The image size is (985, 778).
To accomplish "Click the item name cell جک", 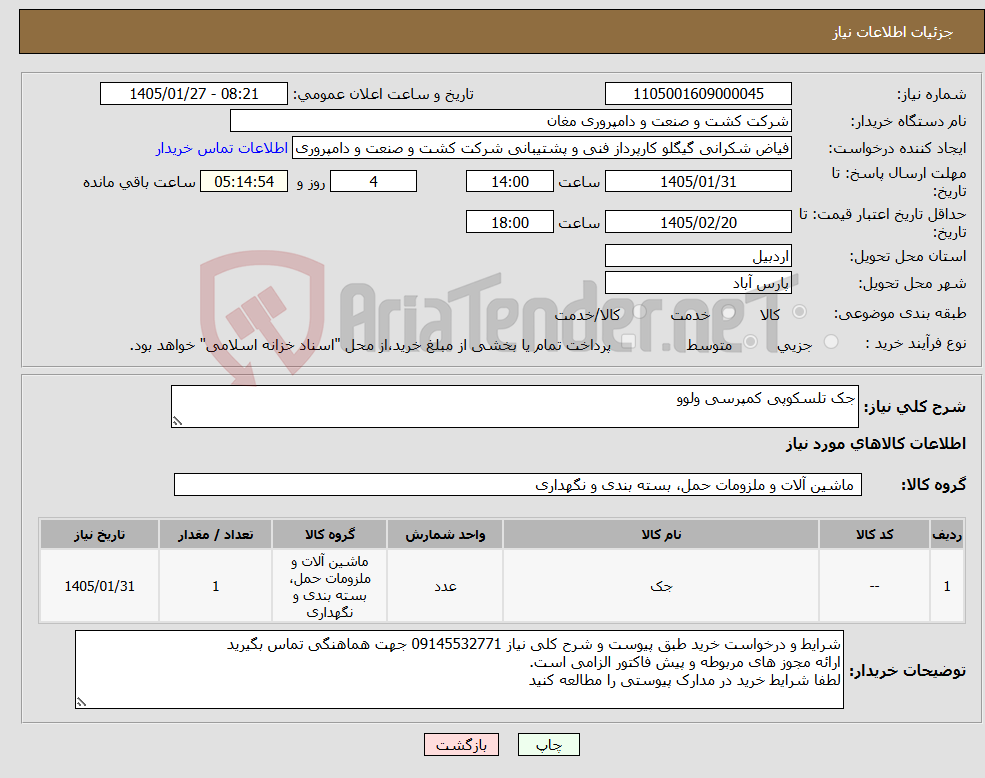I will coord(661,586).
